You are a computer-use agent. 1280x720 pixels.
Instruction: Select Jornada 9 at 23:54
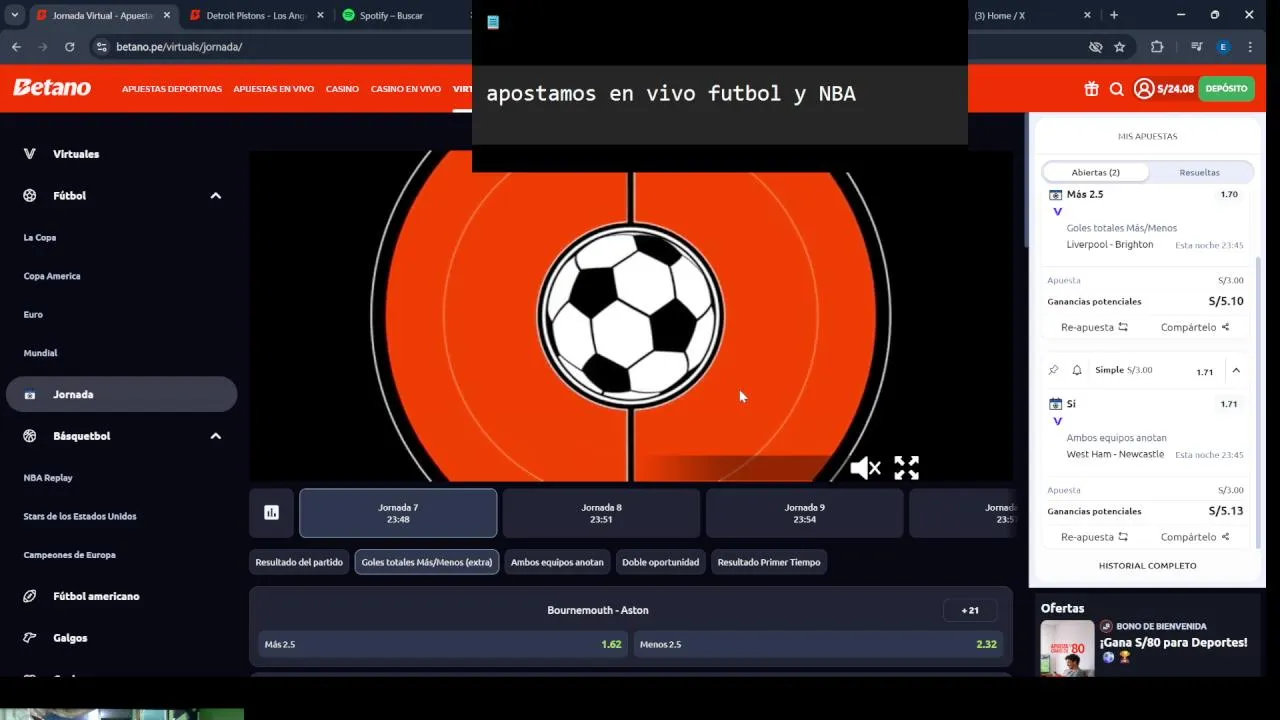[805, 513]
